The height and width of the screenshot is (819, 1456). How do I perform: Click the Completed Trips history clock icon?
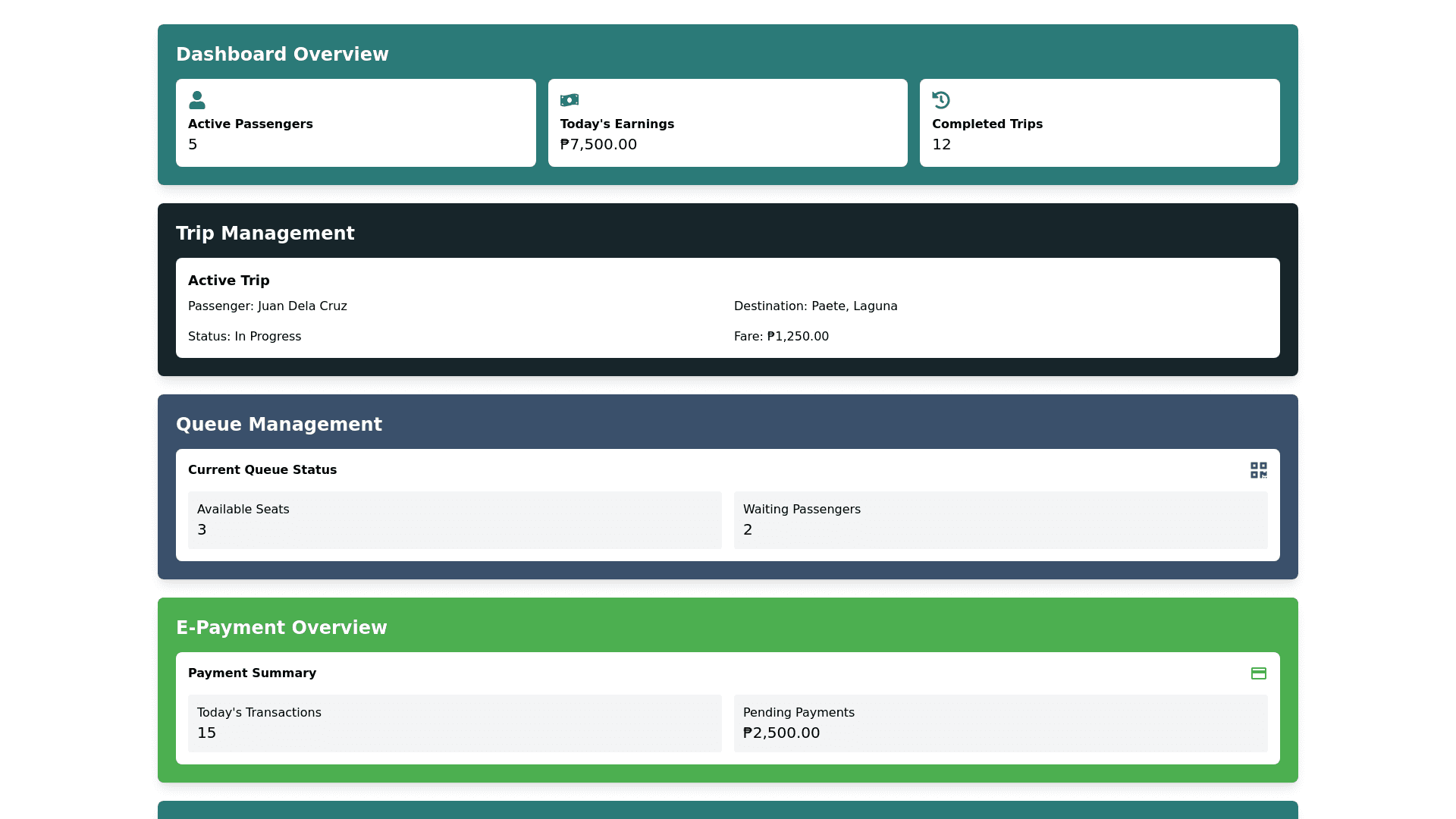point(940,100)
